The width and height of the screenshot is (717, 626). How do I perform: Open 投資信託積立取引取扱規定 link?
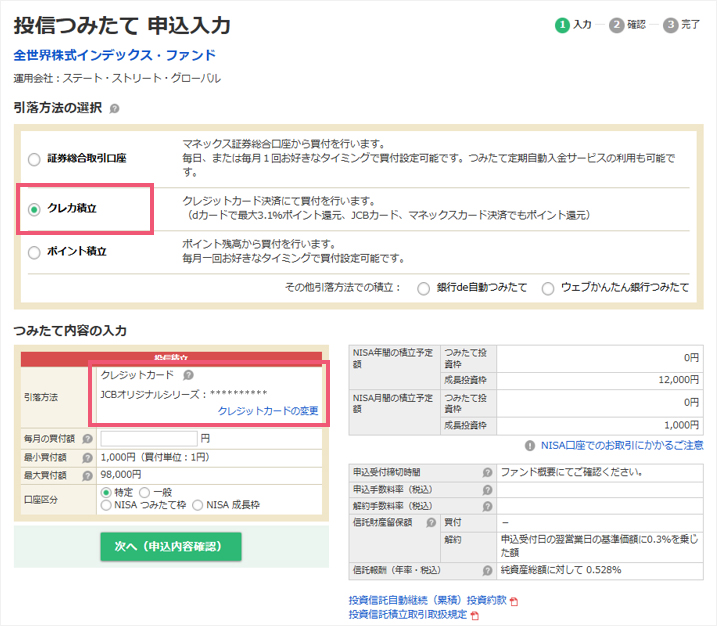click(x=408, y=615)
